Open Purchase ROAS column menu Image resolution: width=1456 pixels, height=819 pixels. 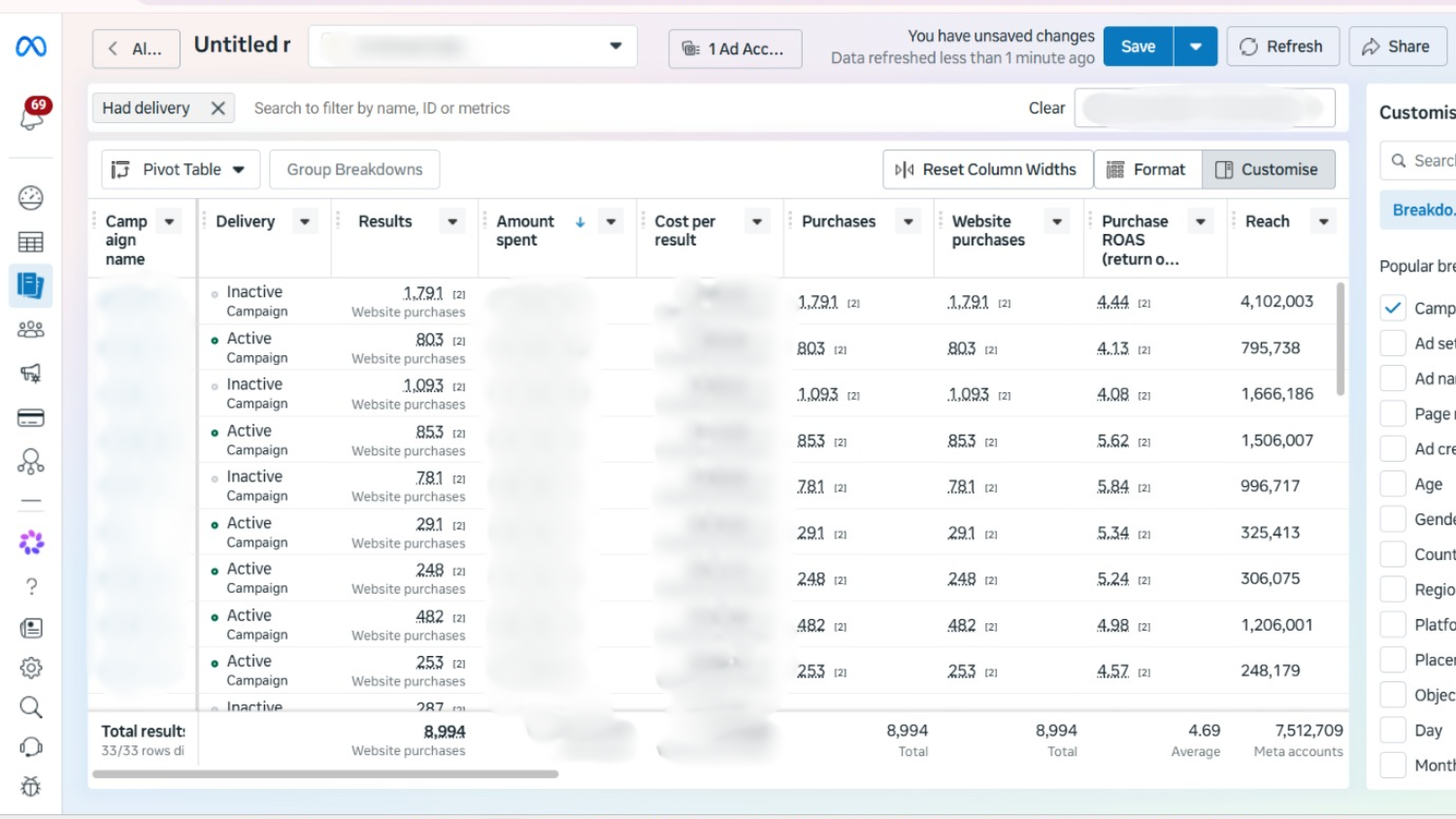(x=1201, y=222)
